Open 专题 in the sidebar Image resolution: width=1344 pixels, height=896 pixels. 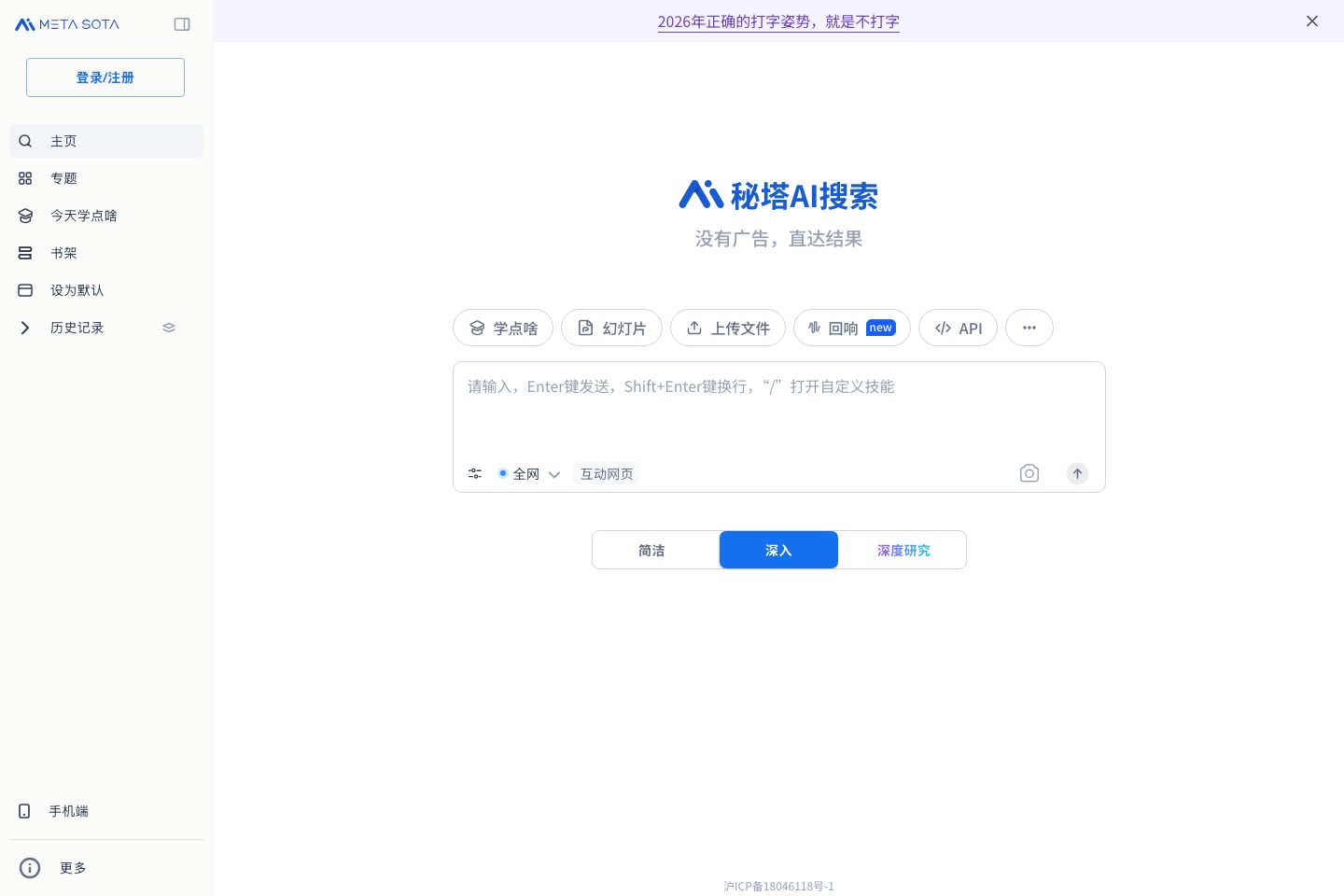106,178
